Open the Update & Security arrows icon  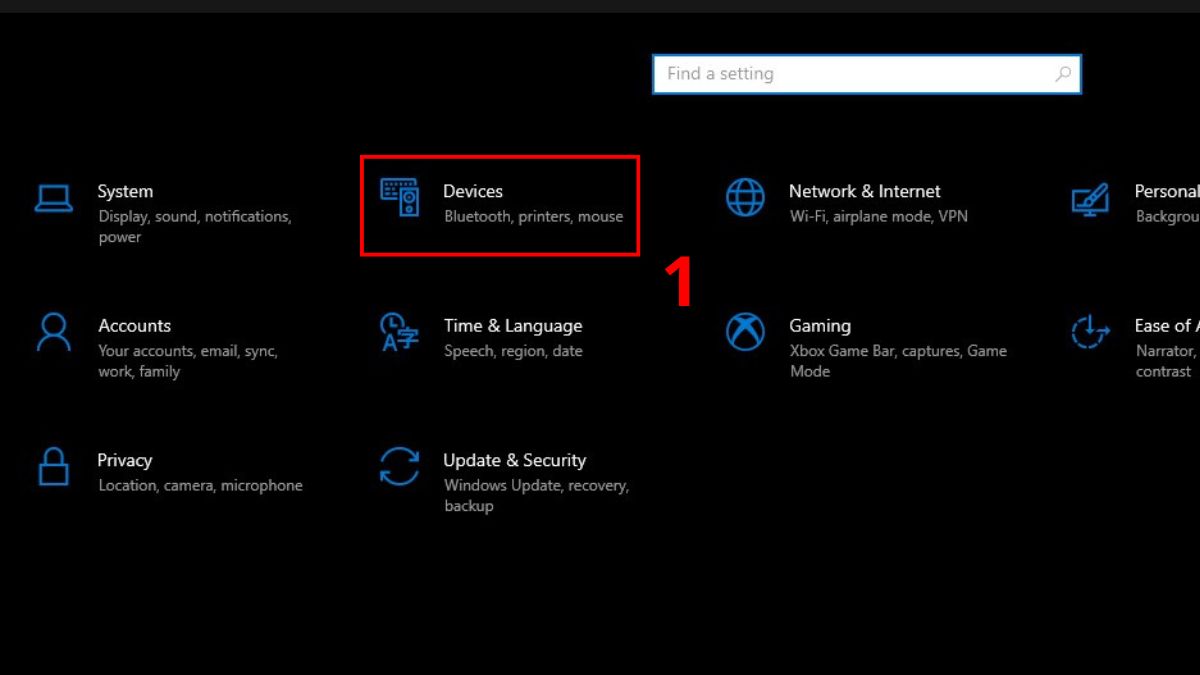tap(399, 466)
